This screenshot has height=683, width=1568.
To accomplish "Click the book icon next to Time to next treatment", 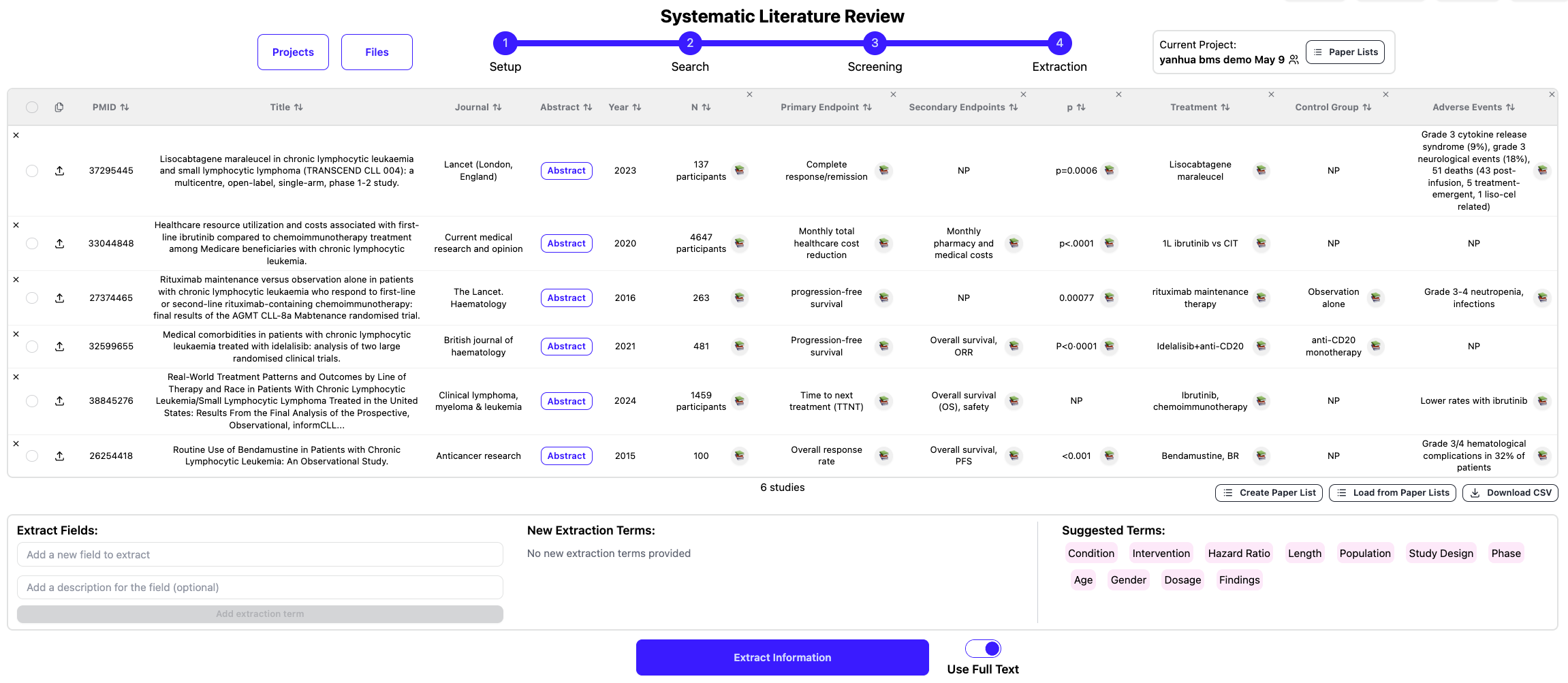I will [884, 401].
